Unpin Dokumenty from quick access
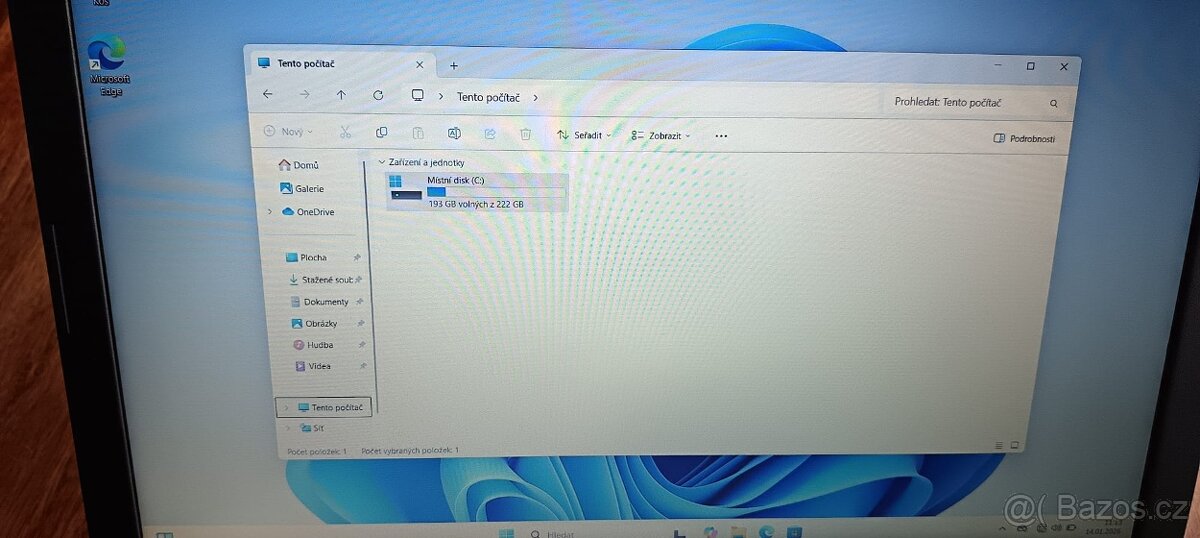 tap(360, 302)
